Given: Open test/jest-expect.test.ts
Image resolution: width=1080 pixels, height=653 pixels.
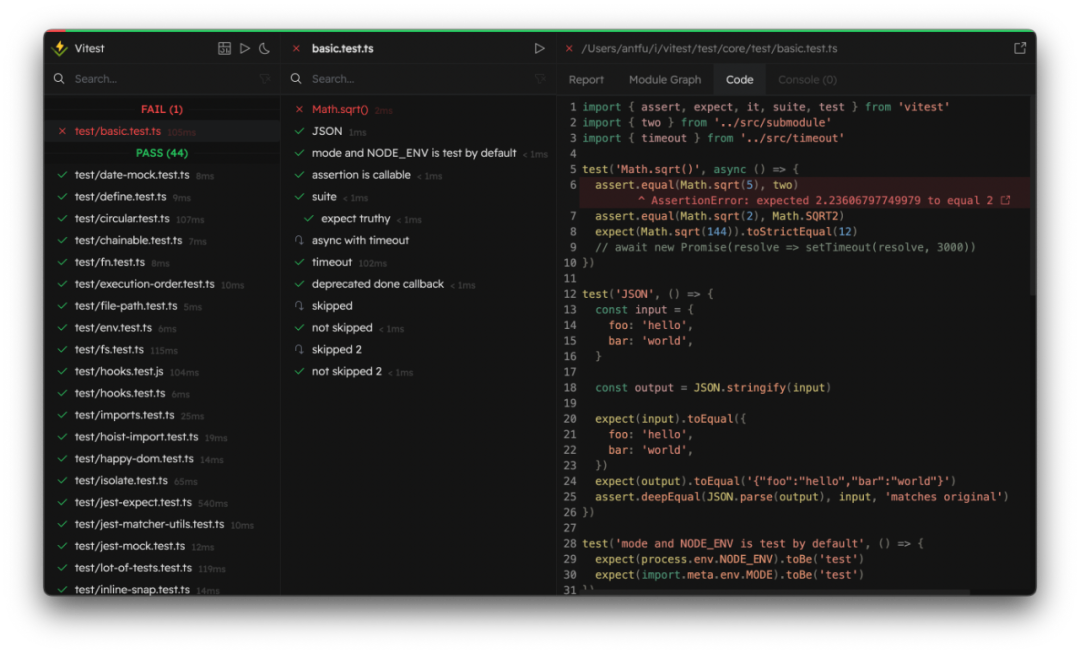Looking at the screenshot, I should pyautogui.click(x=162, y=502).
